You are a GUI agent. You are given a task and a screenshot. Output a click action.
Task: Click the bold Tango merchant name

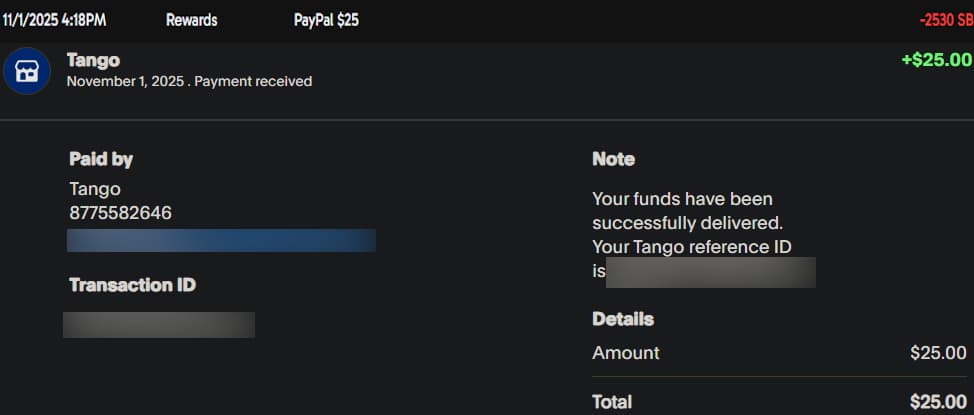pyautogui.click(x=93, y=60)
